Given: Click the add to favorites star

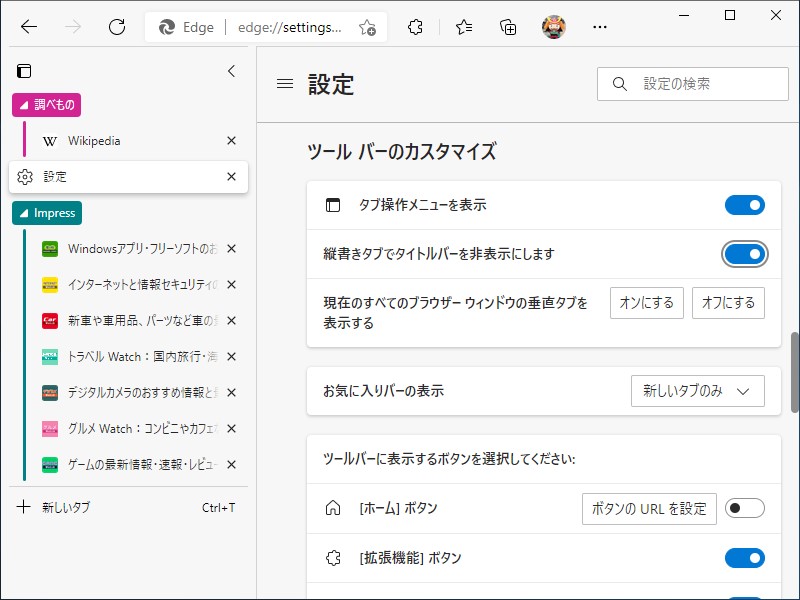Looking at the screenshot, I should click(367, 28).
